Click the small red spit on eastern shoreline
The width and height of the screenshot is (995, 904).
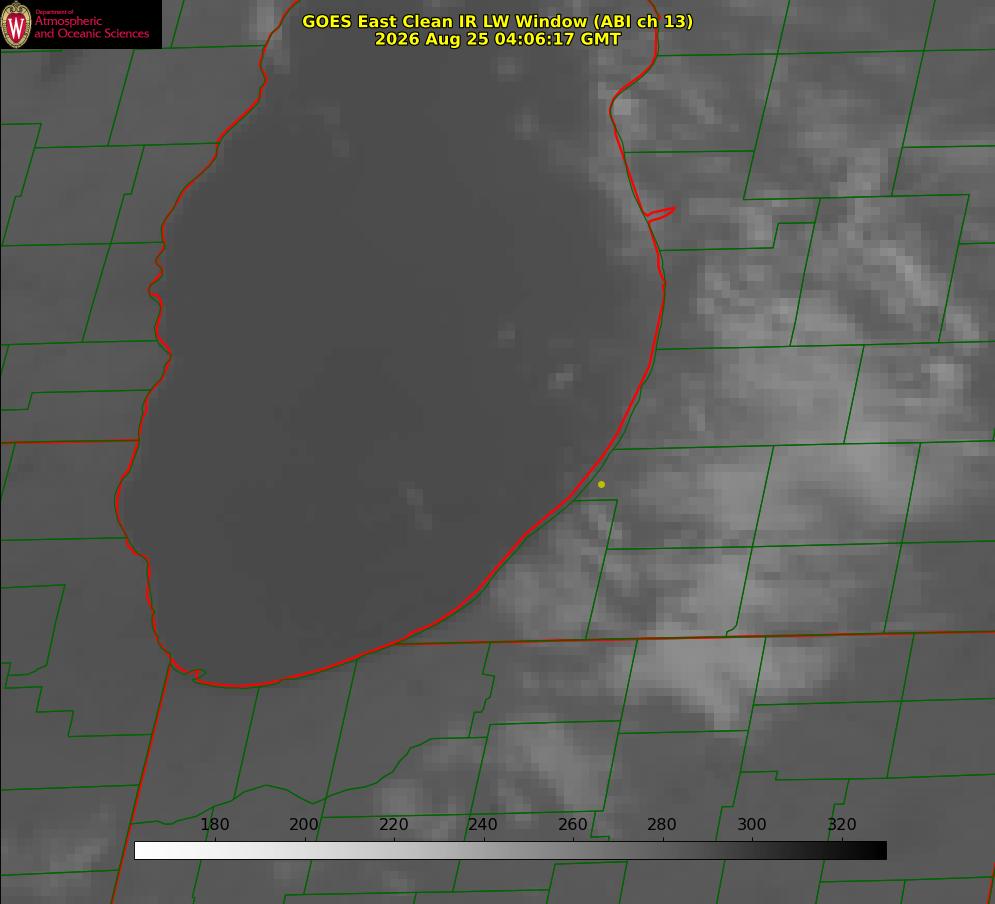(661, 214)
